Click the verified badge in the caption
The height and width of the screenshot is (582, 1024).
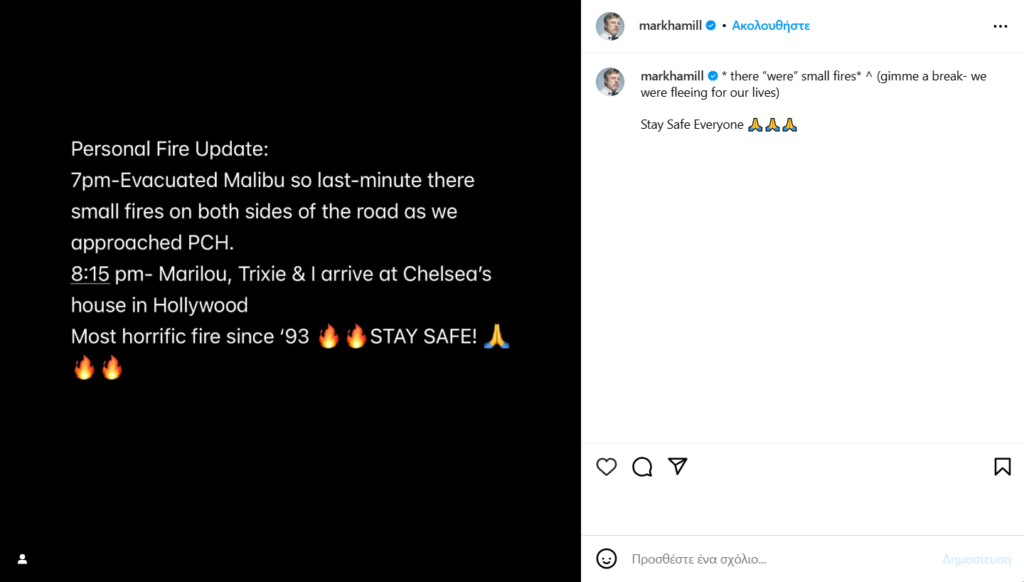(713, 76)
